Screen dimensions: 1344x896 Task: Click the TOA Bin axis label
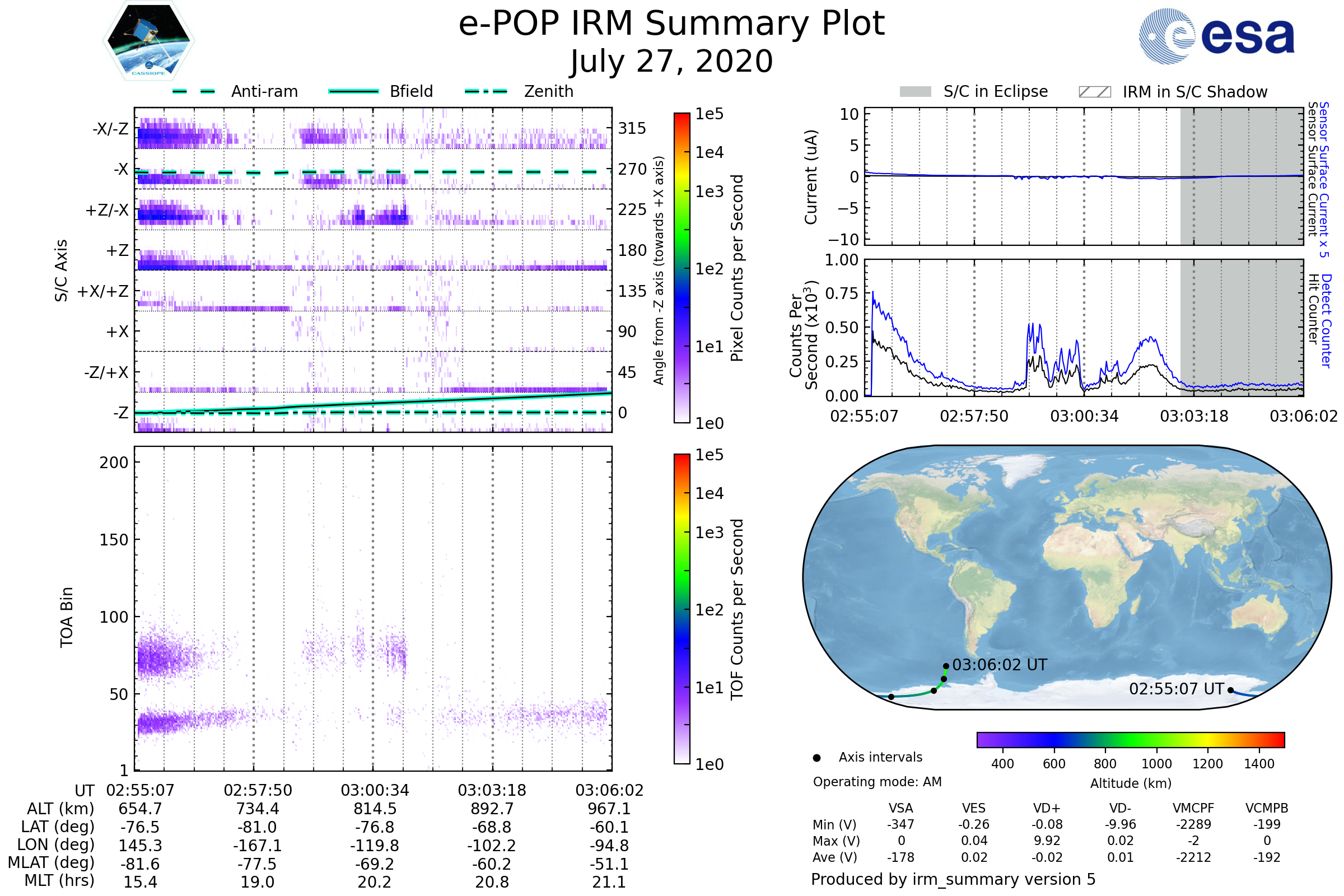pos(67,617)
